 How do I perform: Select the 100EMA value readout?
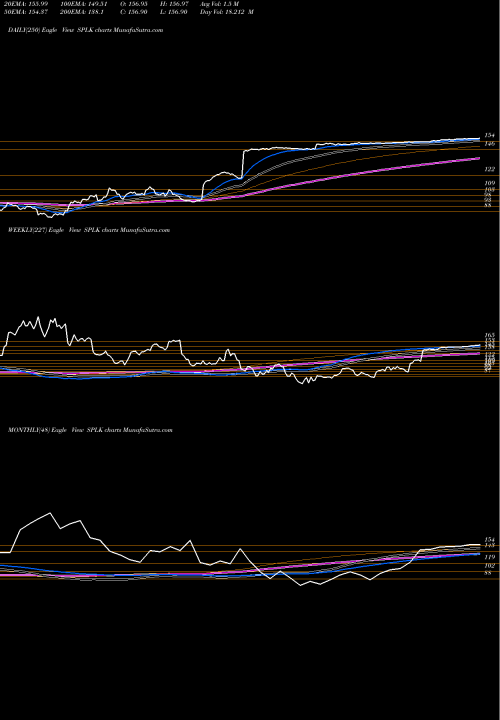pos(83,4)
